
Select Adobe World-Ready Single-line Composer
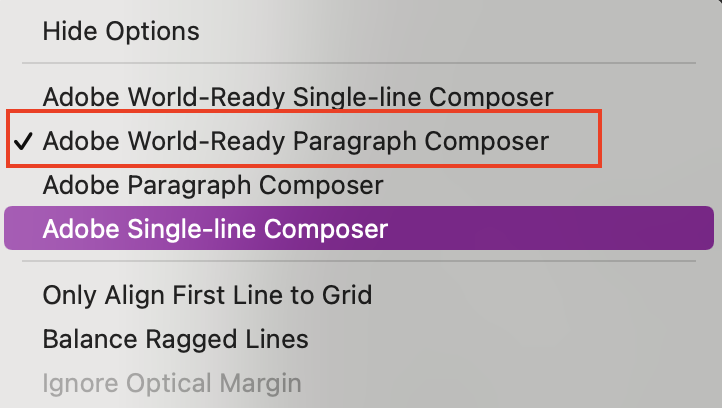(297, 97)
